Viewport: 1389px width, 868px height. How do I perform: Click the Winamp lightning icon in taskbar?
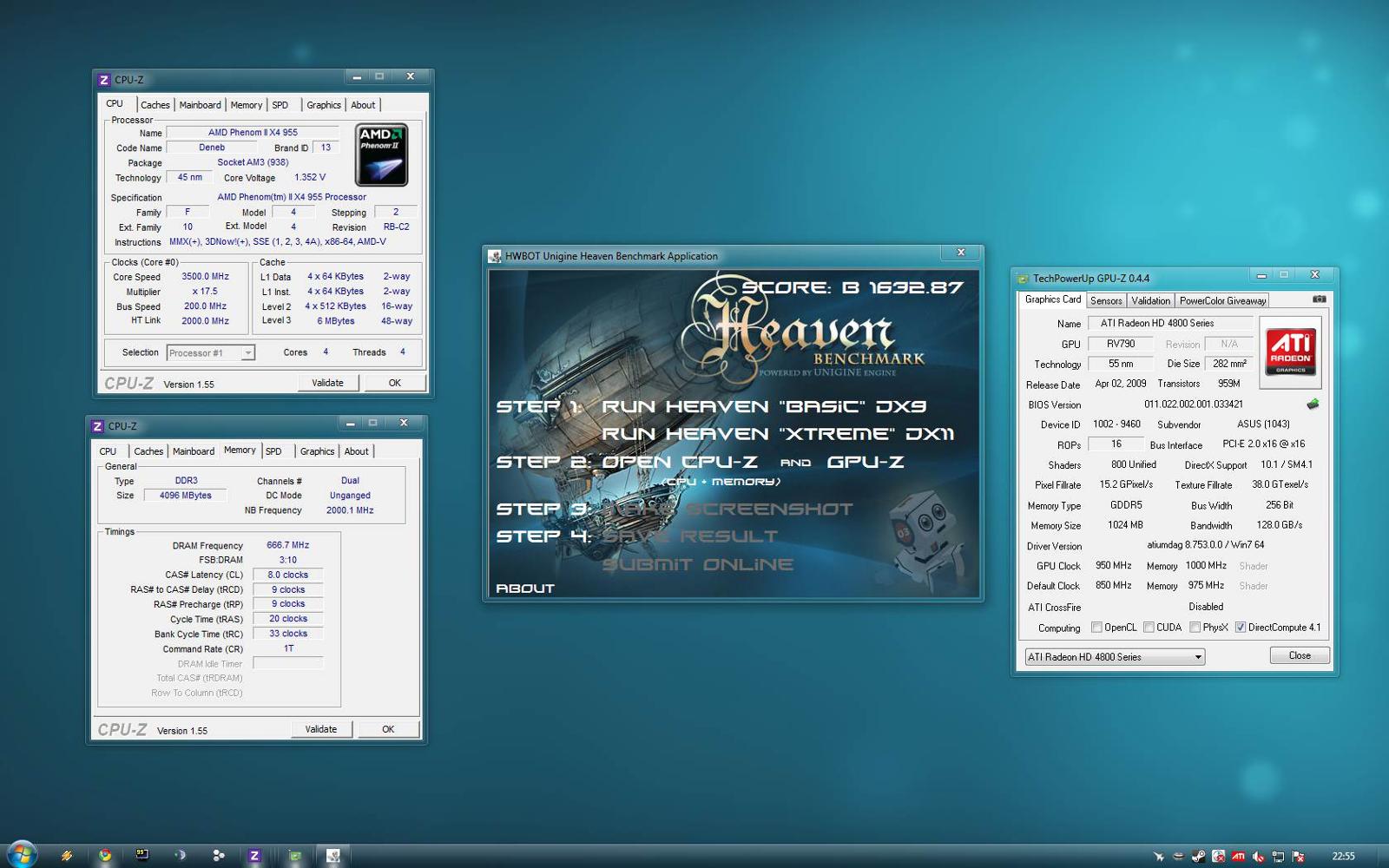[x=67, y=855]
